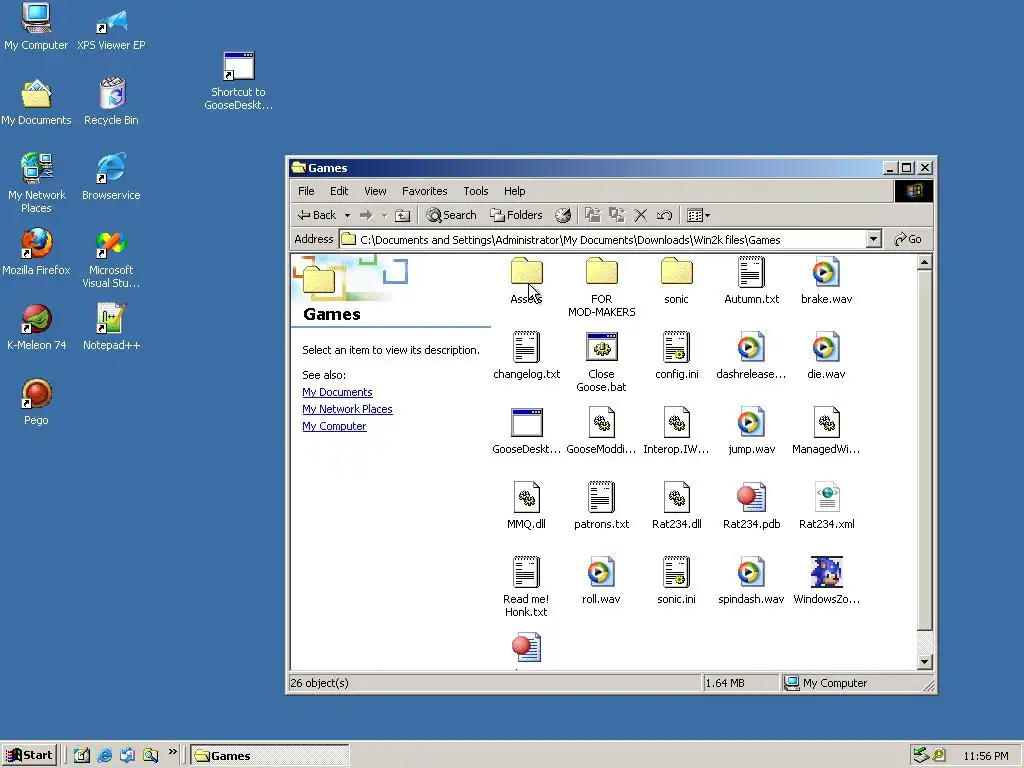
Task: Click the Up one level toolbar button
Action: [x=403, y=215]
